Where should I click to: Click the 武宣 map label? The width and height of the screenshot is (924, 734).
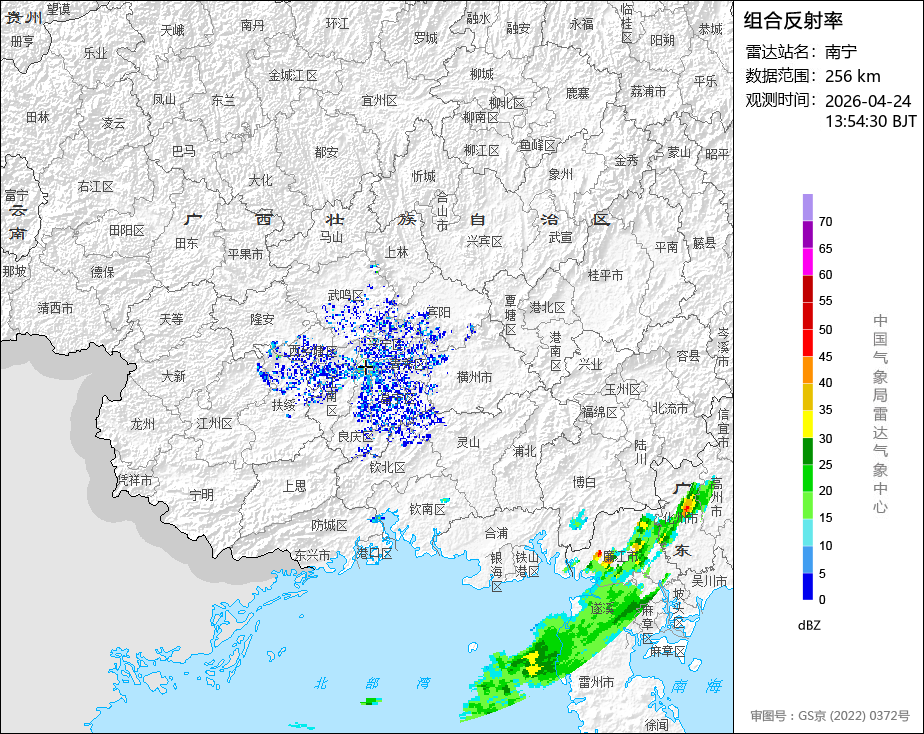pyautogui.click(x=560, y=237)
